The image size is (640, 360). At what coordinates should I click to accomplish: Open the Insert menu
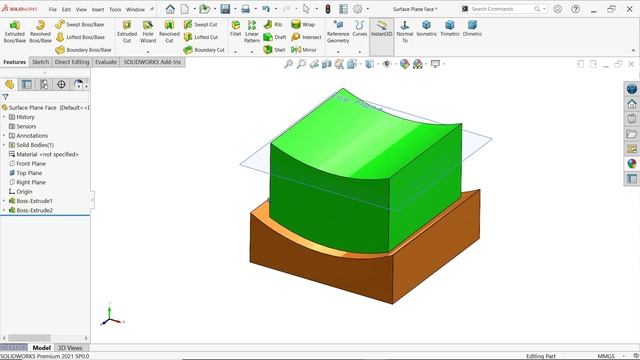click(x=98, y=9)
